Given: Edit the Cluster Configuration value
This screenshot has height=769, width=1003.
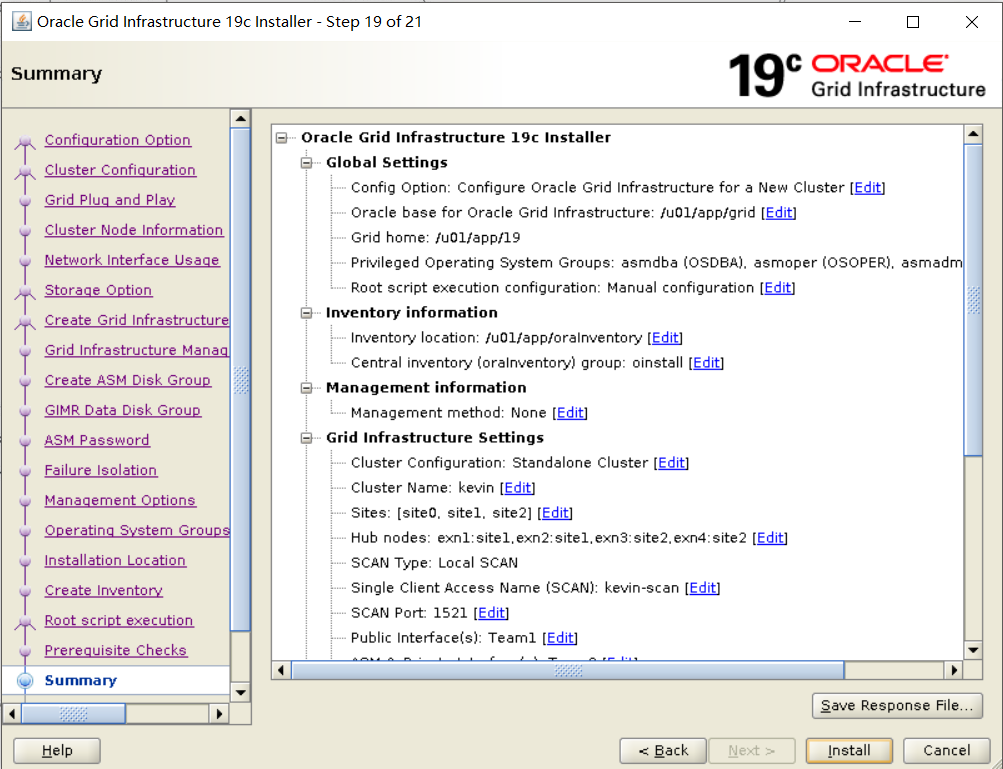Looking at the screenshot, I should [x=671, y=463].
